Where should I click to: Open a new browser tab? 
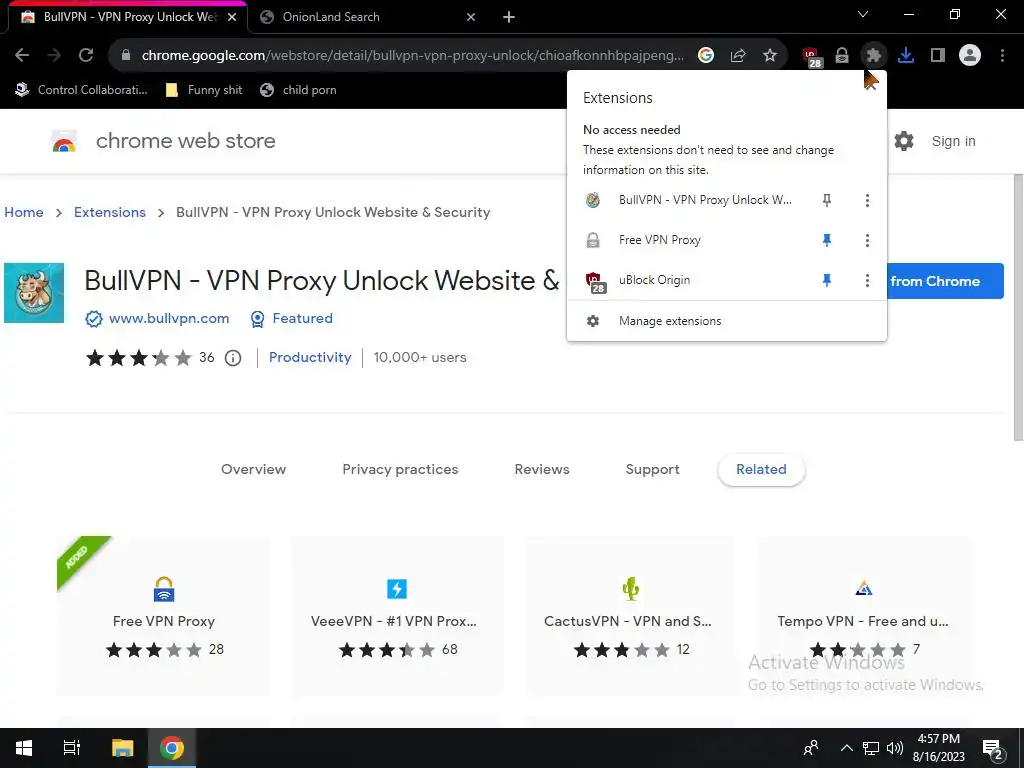509,17
